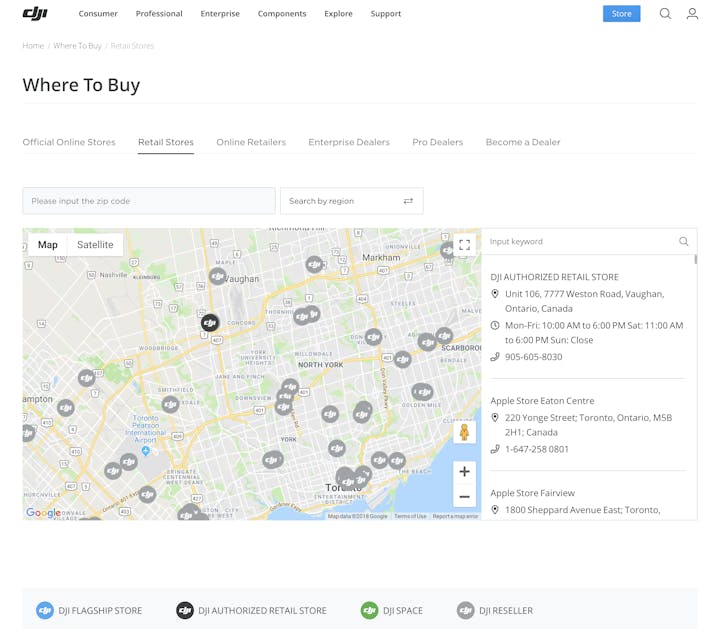720x629 pixels.
Task: Open the Google logo on map
Action: click(x=43, y=513)
